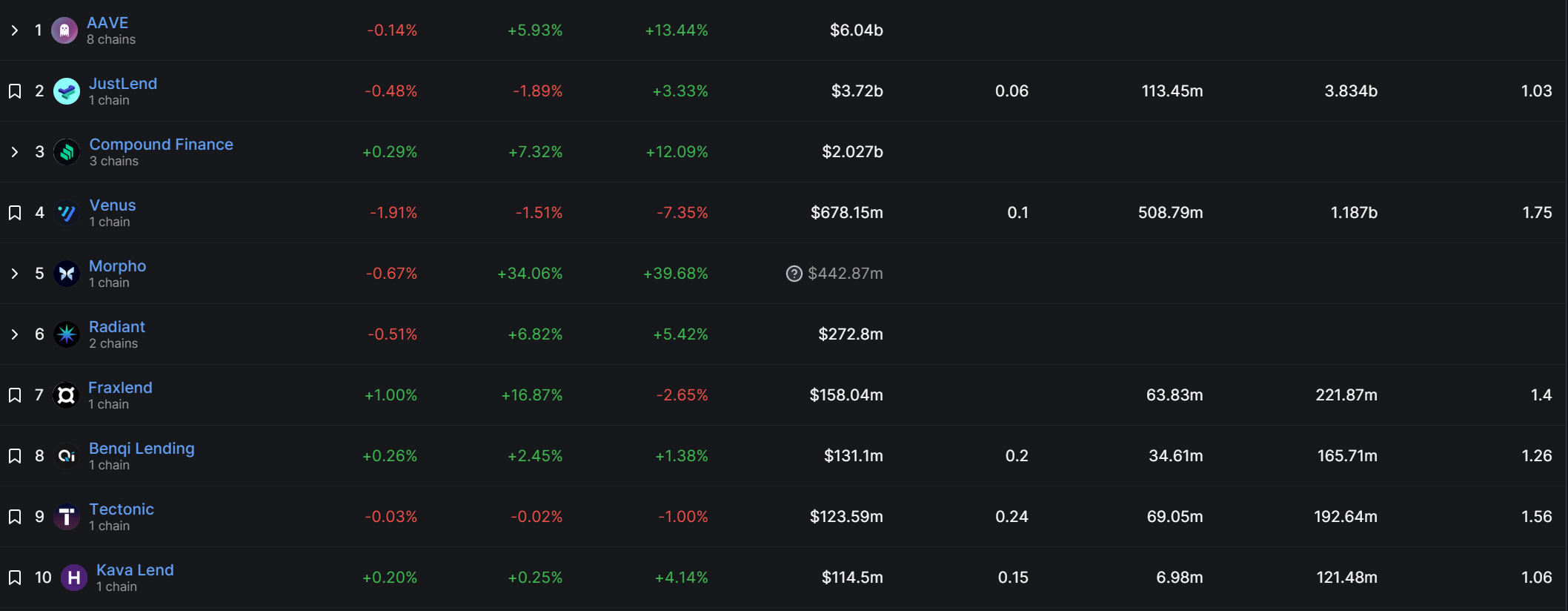Viewport: 1568px width, 611px height.
Task: Toggle bookmark on Benqi Lending row
Action: click(x=14, y=456)
